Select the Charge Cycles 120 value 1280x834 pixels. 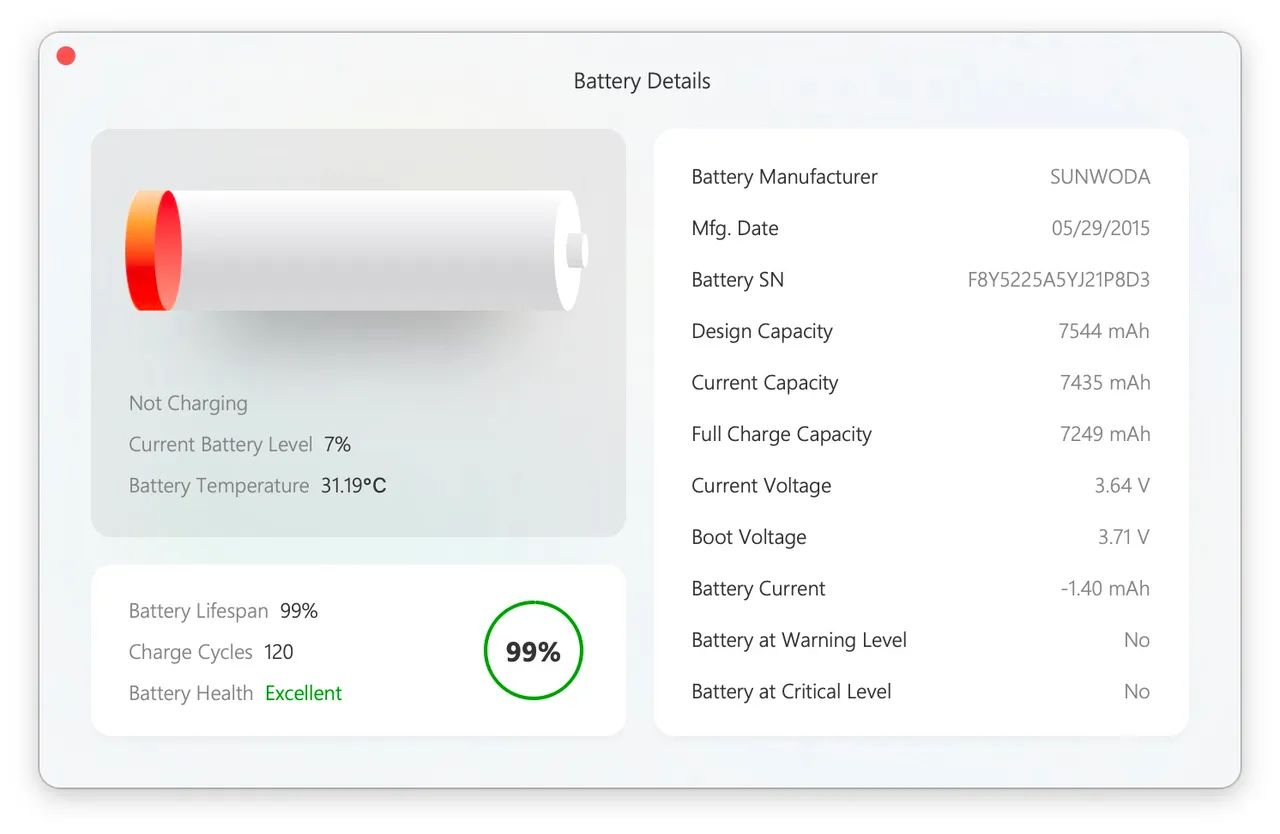pos(279,652)
